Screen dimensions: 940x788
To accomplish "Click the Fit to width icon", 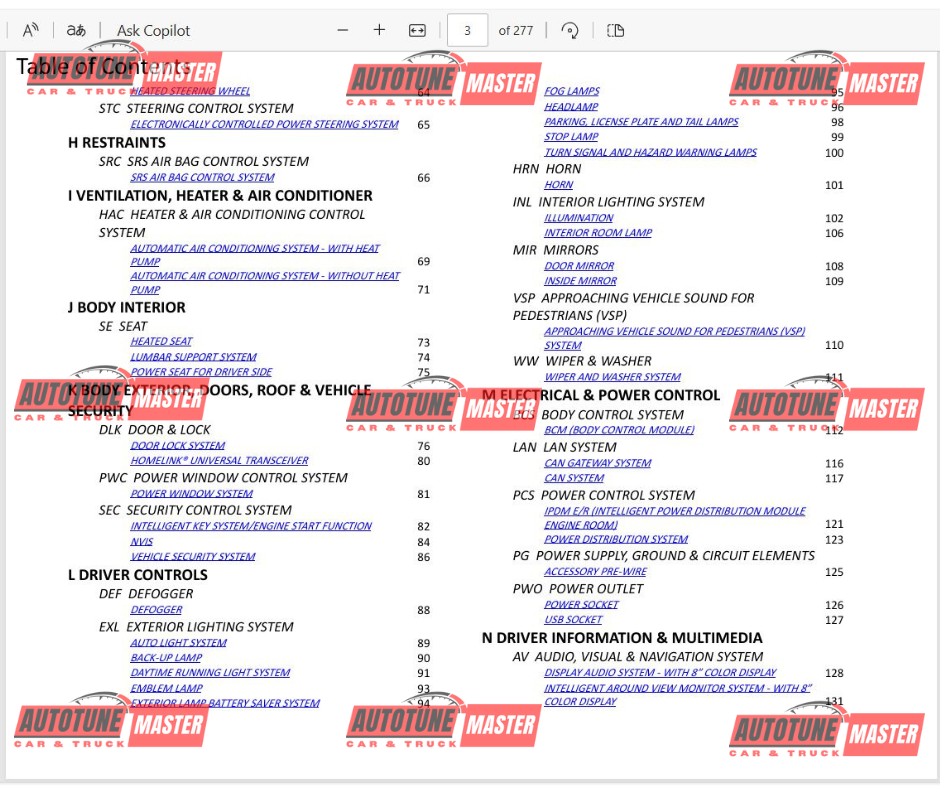I will 417,30.
